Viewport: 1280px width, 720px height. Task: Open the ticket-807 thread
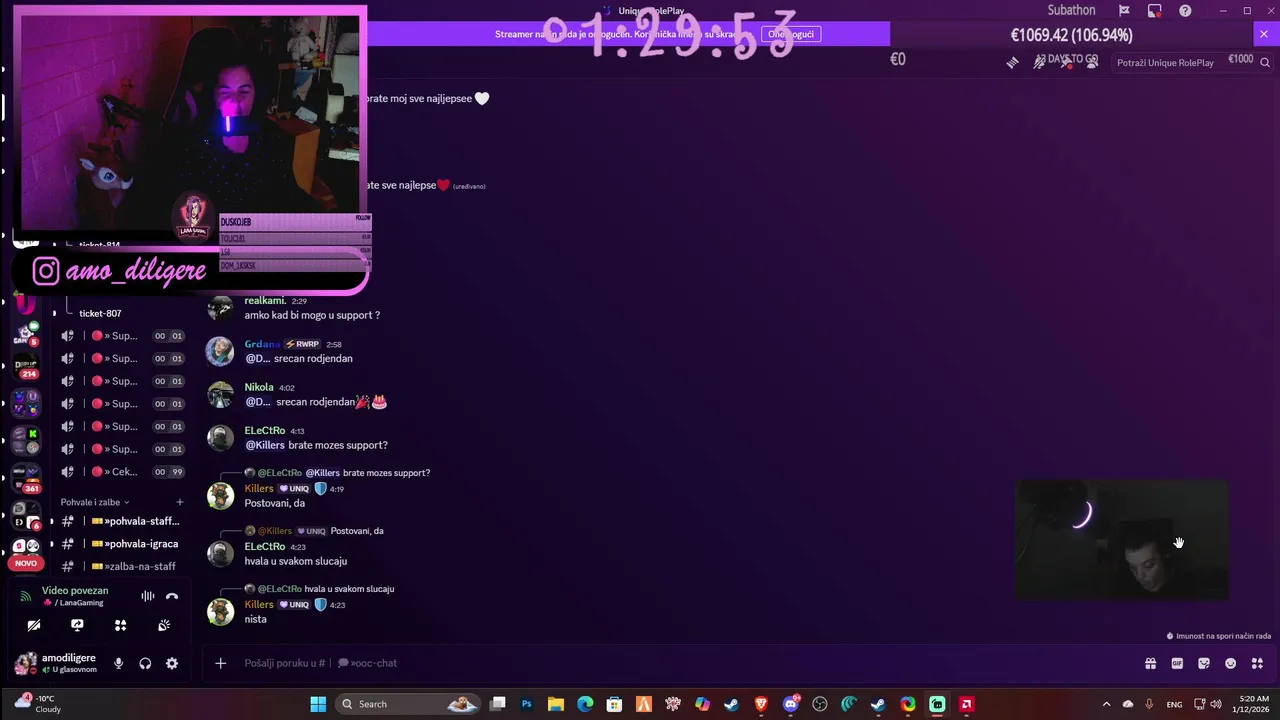pyautogui.click(x=100, y=313)
